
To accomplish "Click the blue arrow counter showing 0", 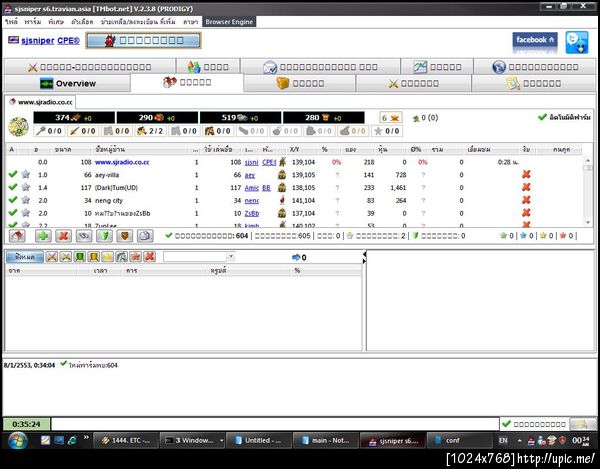I will [x=299, y=257].
